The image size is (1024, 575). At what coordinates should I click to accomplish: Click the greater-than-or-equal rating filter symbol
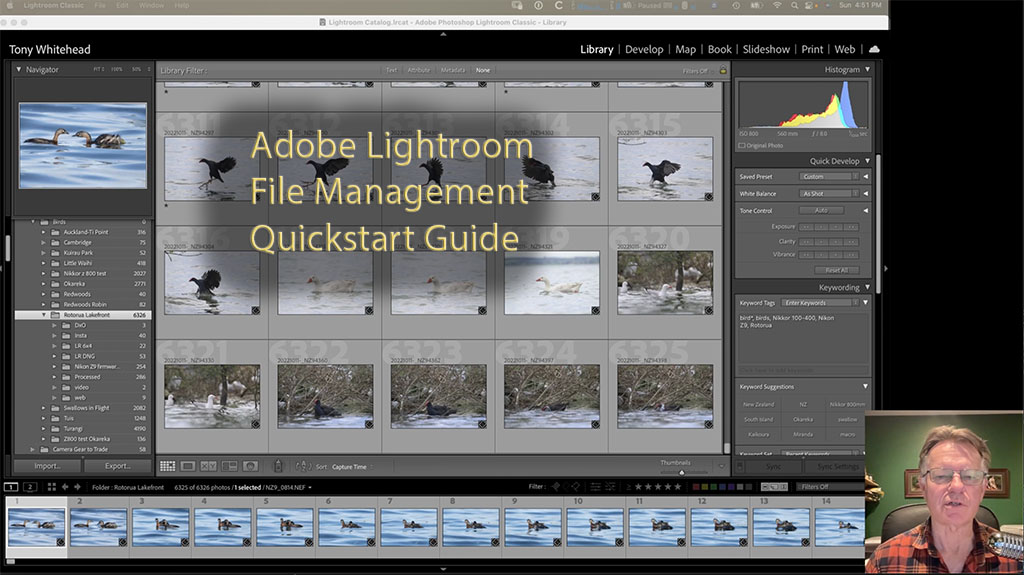click(x=628, y=487)
